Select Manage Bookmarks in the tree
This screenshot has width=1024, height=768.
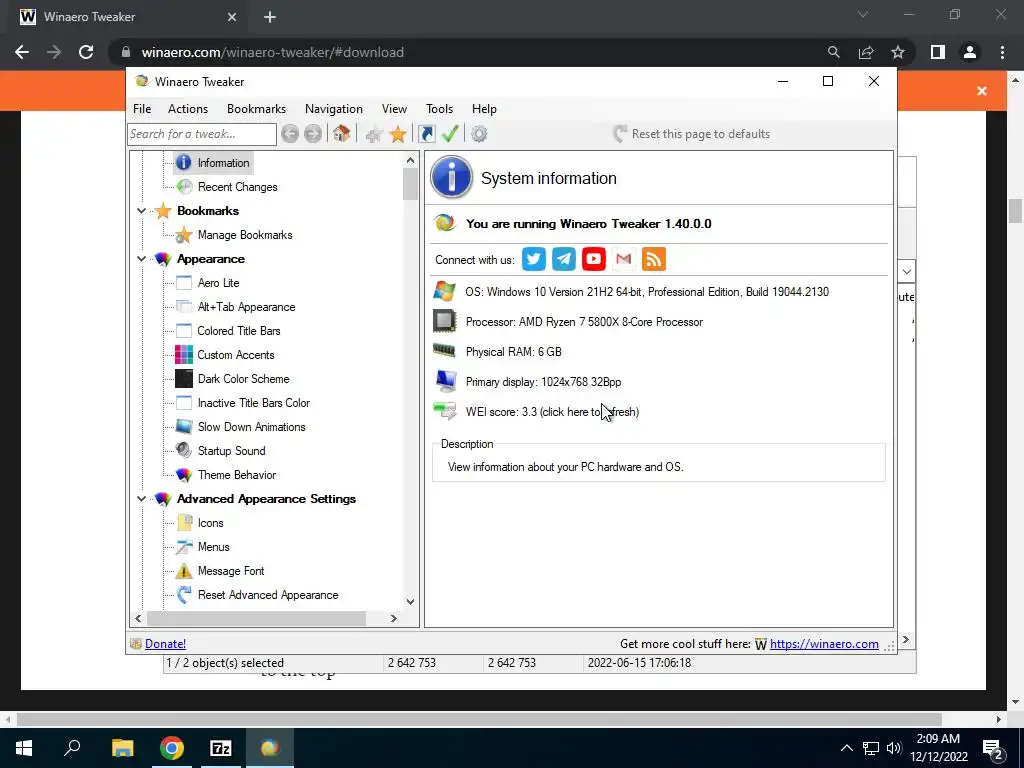245,235
